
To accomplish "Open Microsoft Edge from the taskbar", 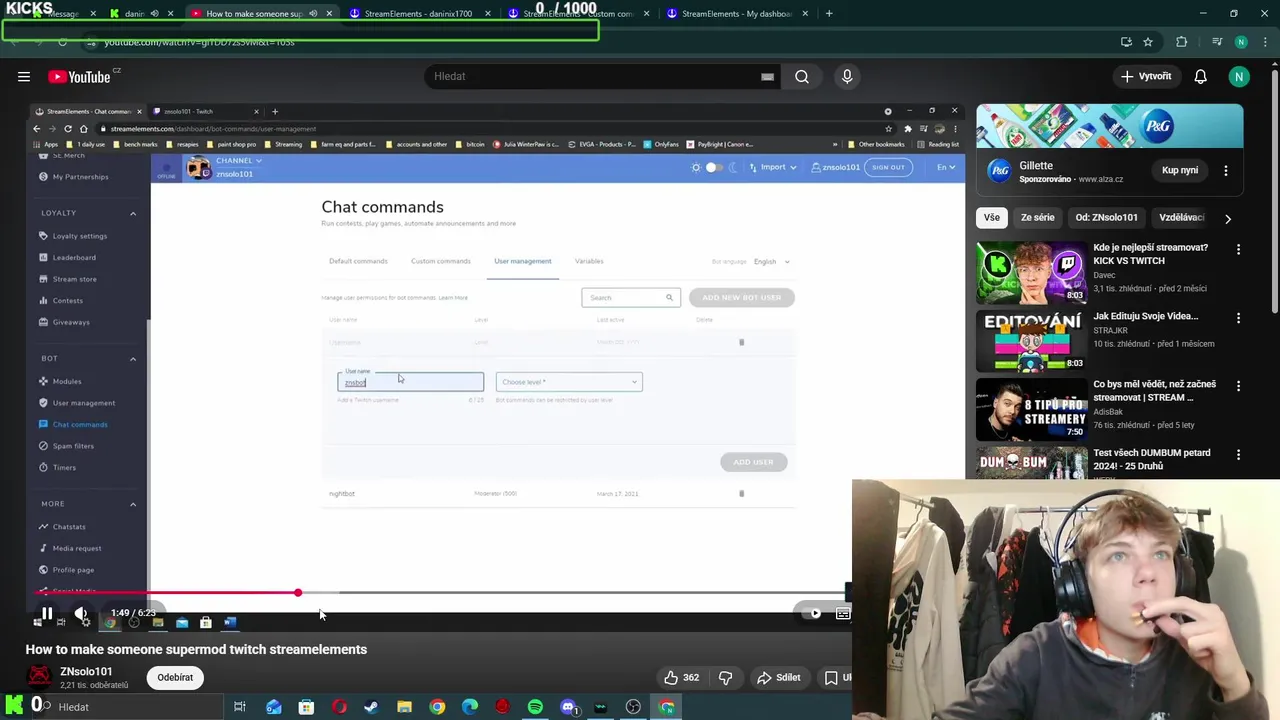I will [470, 707].
